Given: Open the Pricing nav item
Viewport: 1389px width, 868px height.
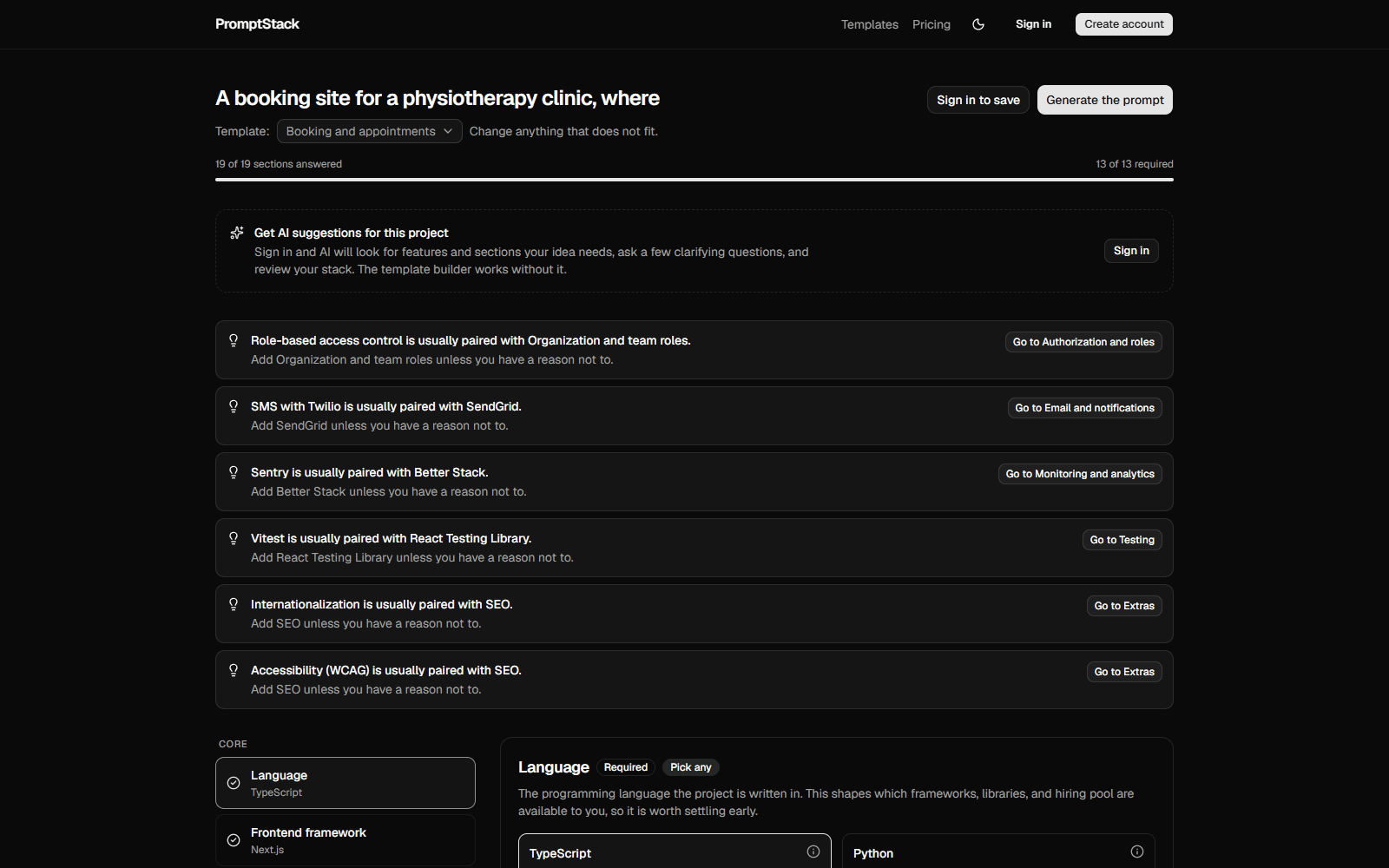Looking at the screenshot, I should pyautogui.click(x=931, y=24).
